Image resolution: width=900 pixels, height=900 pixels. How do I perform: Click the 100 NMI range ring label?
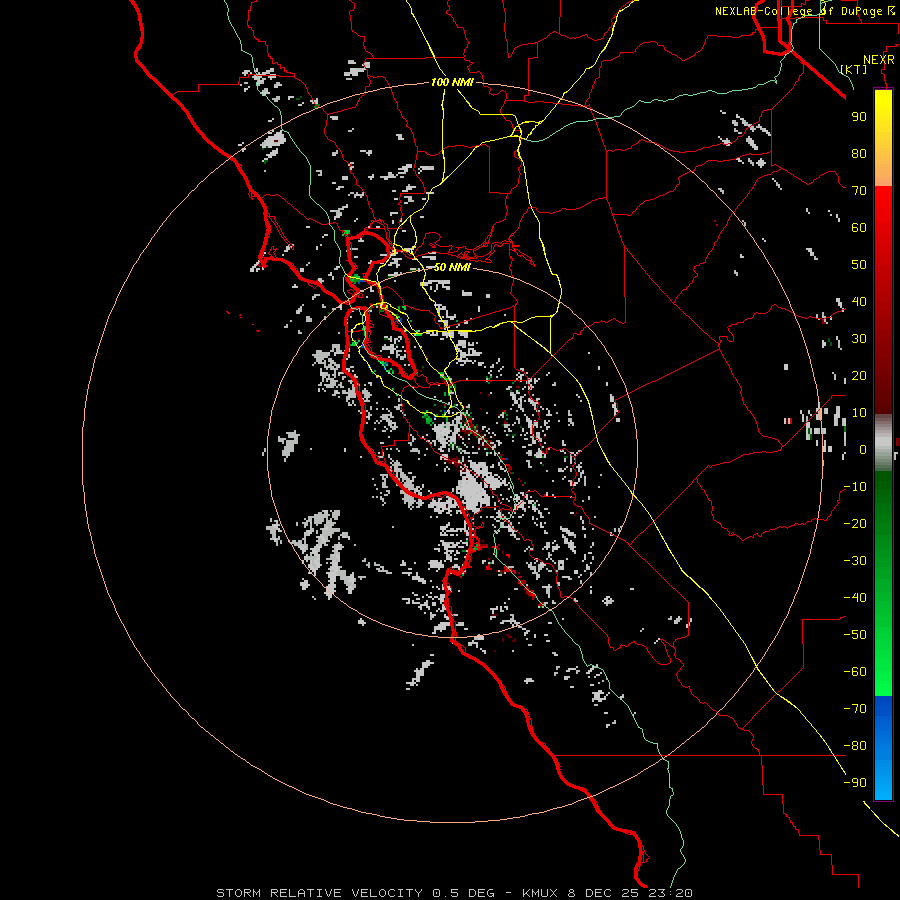[452, 82]
